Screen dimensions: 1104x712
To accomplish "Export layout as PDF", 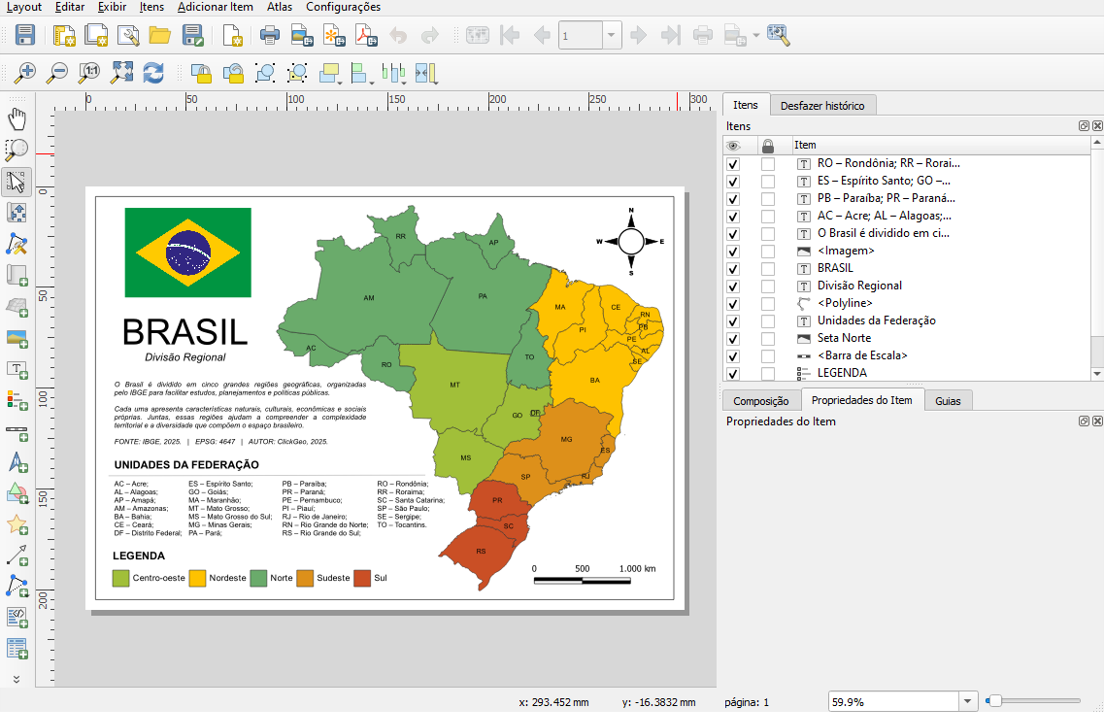I will (x=366, y=36).
